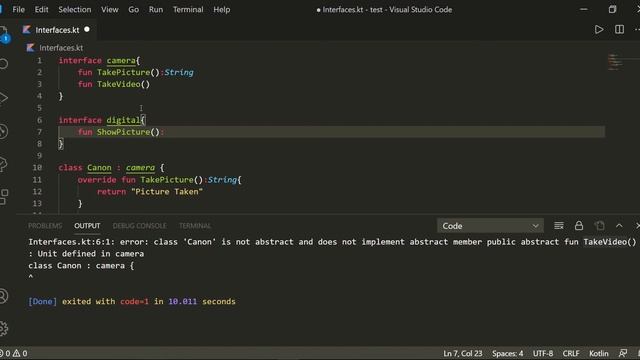Switch to the DEBUG CONSOLE tab

[140, 226]
